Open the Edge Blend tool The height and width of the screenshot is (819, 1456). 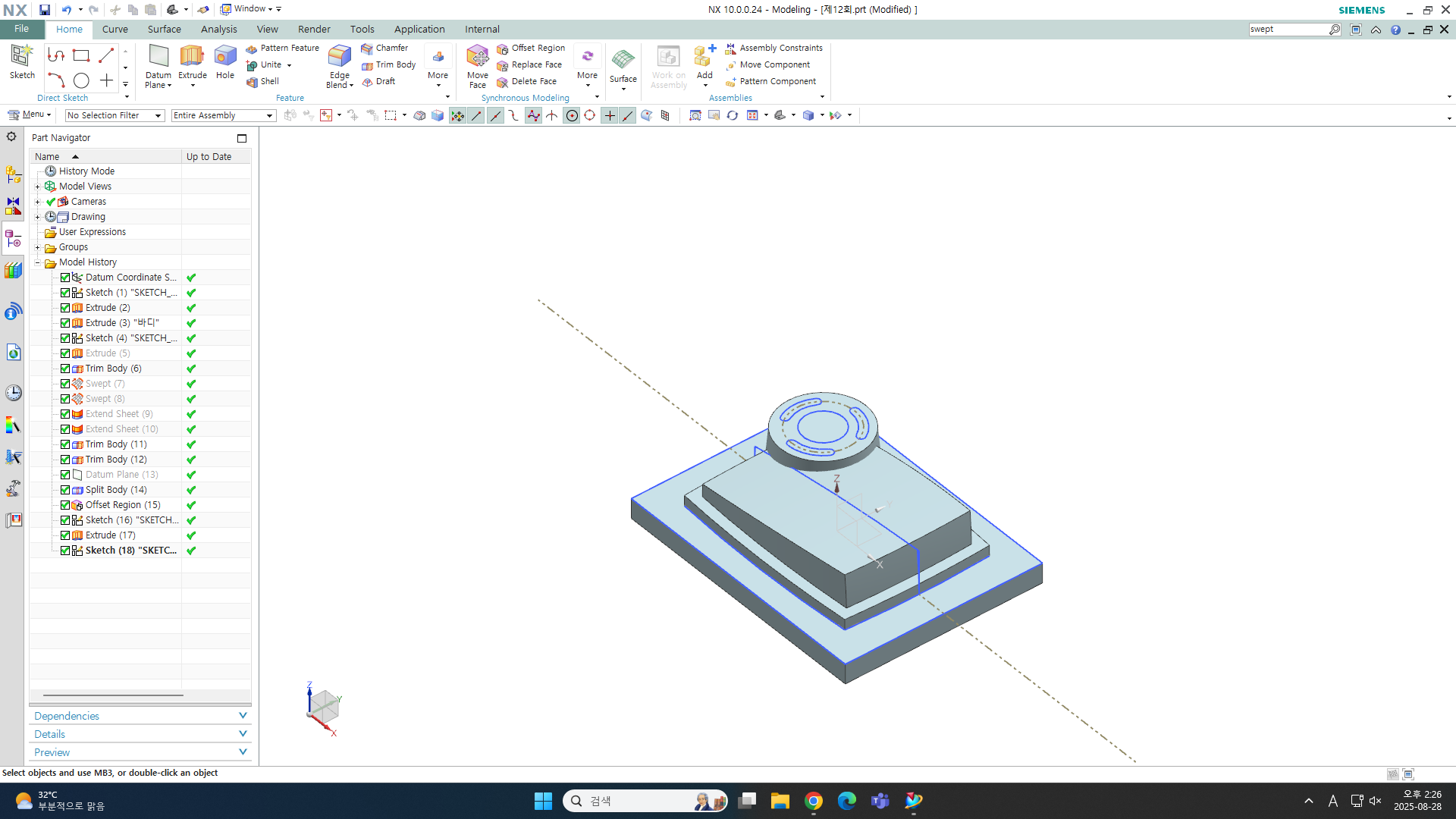point(339,58)
